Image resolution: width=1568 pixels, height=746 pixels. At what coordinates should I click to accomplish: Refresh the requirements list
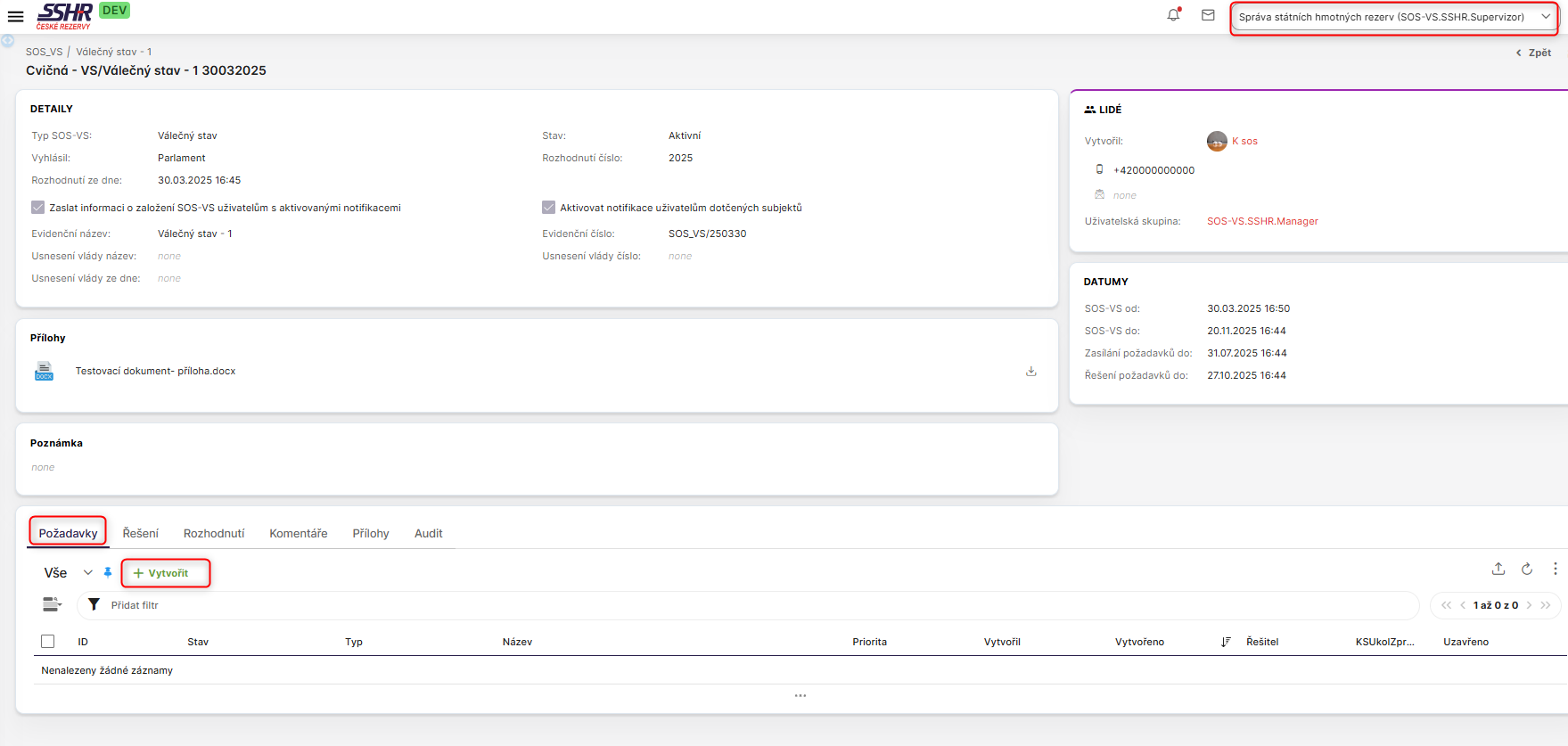pyautogui.click(x=1526, y=569)
